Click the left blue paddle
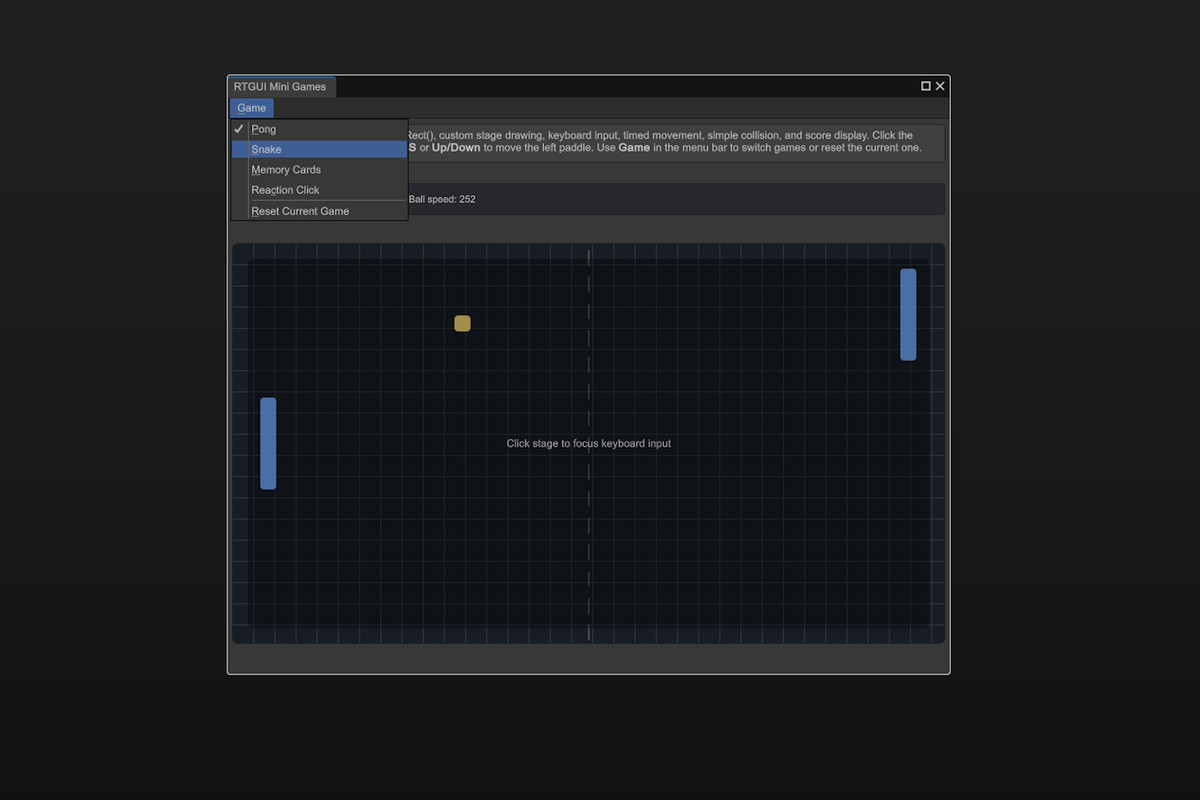This screenshot has height=800, width=1200. 268,443
